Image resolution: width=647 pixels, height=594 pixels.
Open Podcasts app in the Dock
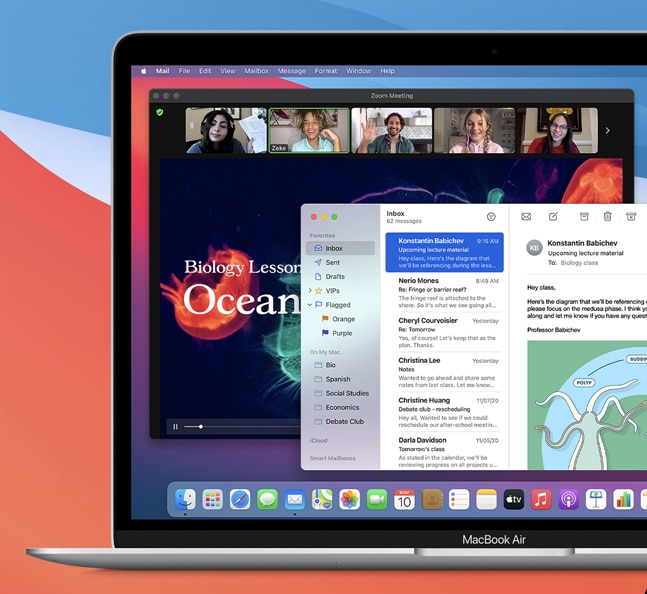pyautogui.click(x=569, y=500)
